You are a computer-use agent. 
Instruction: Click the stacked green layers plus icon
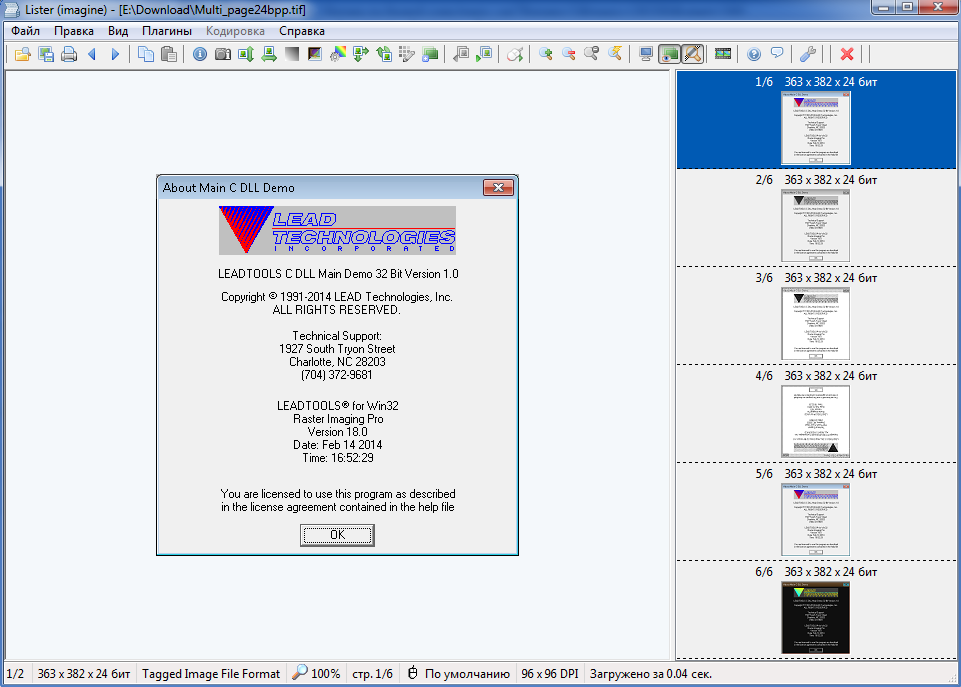coord(430,55)
